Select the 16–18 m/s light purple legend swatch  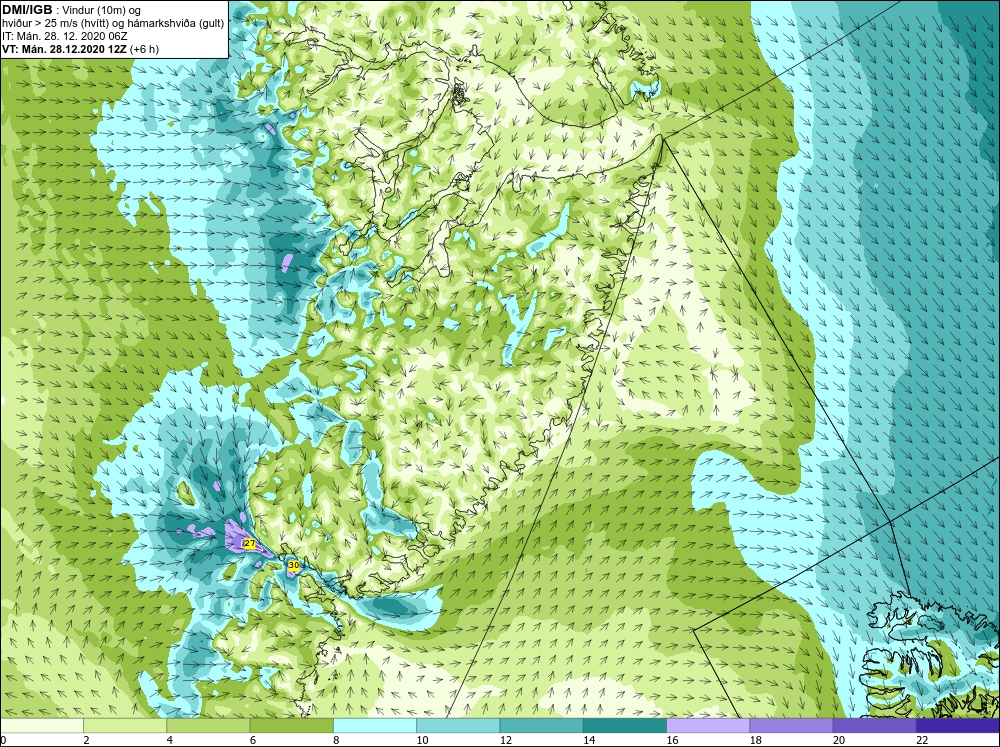708,726
